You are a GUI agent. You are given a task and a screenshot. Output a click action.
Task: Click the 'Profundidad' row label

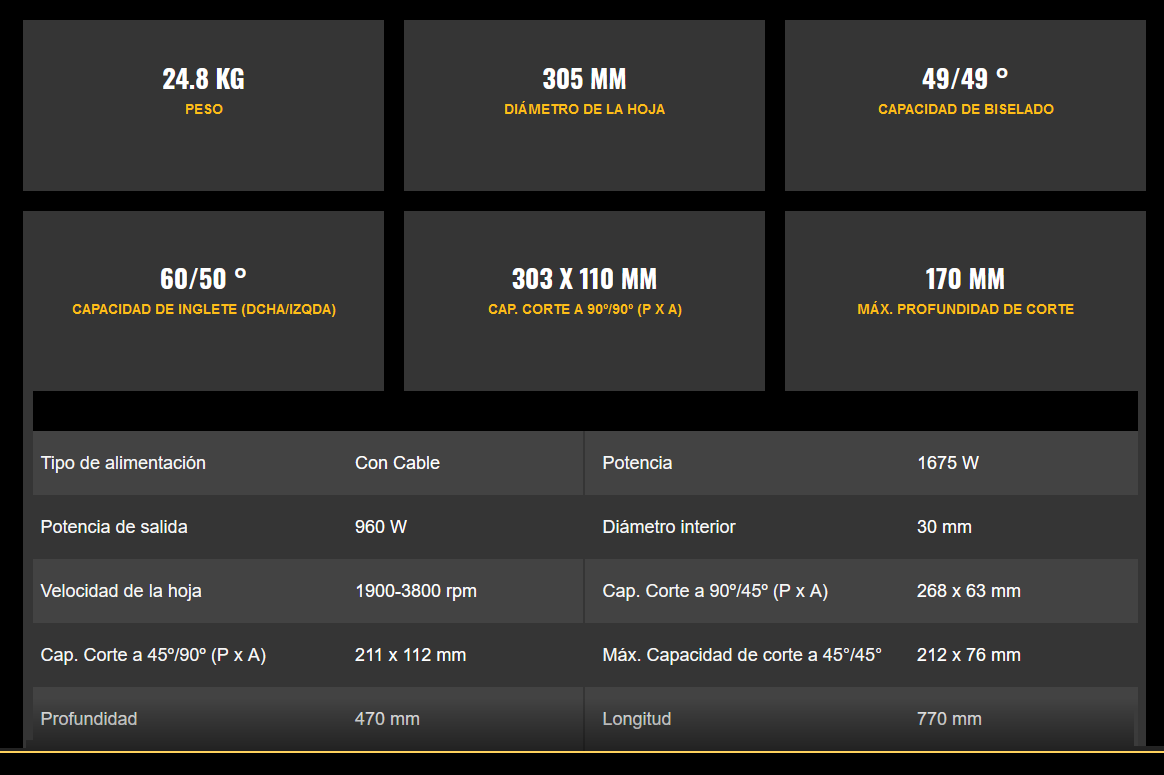tap(89, 719)
